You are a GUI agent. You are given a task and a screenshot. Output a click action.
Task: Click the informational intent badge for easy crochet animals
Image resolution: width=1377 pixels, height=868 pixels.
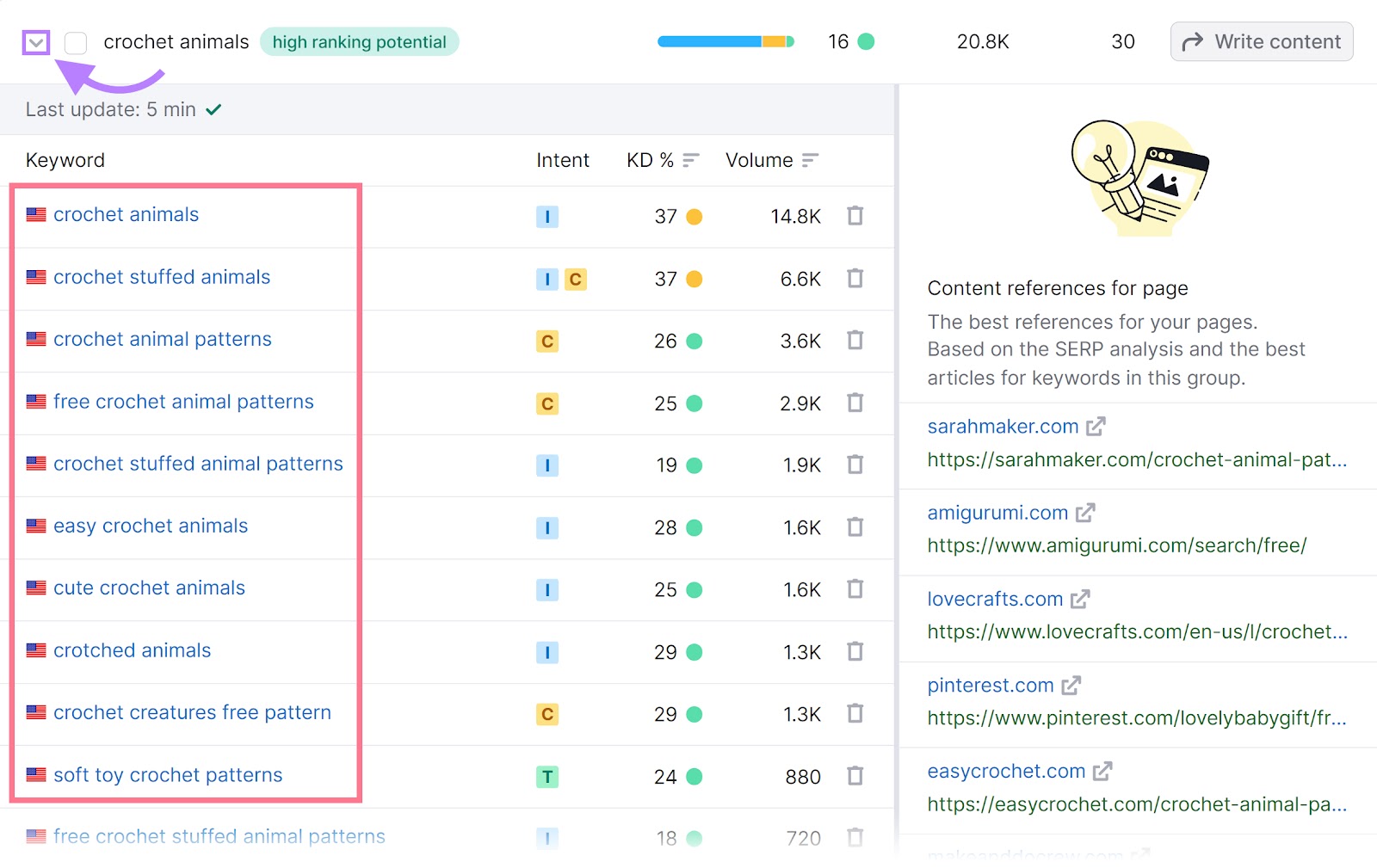547,527
